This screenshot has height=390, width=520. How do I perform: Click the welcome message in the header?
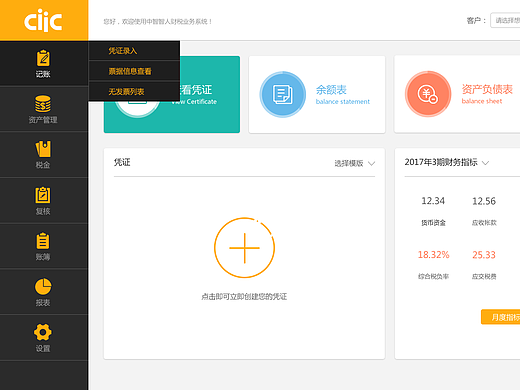tap(158, 22)
